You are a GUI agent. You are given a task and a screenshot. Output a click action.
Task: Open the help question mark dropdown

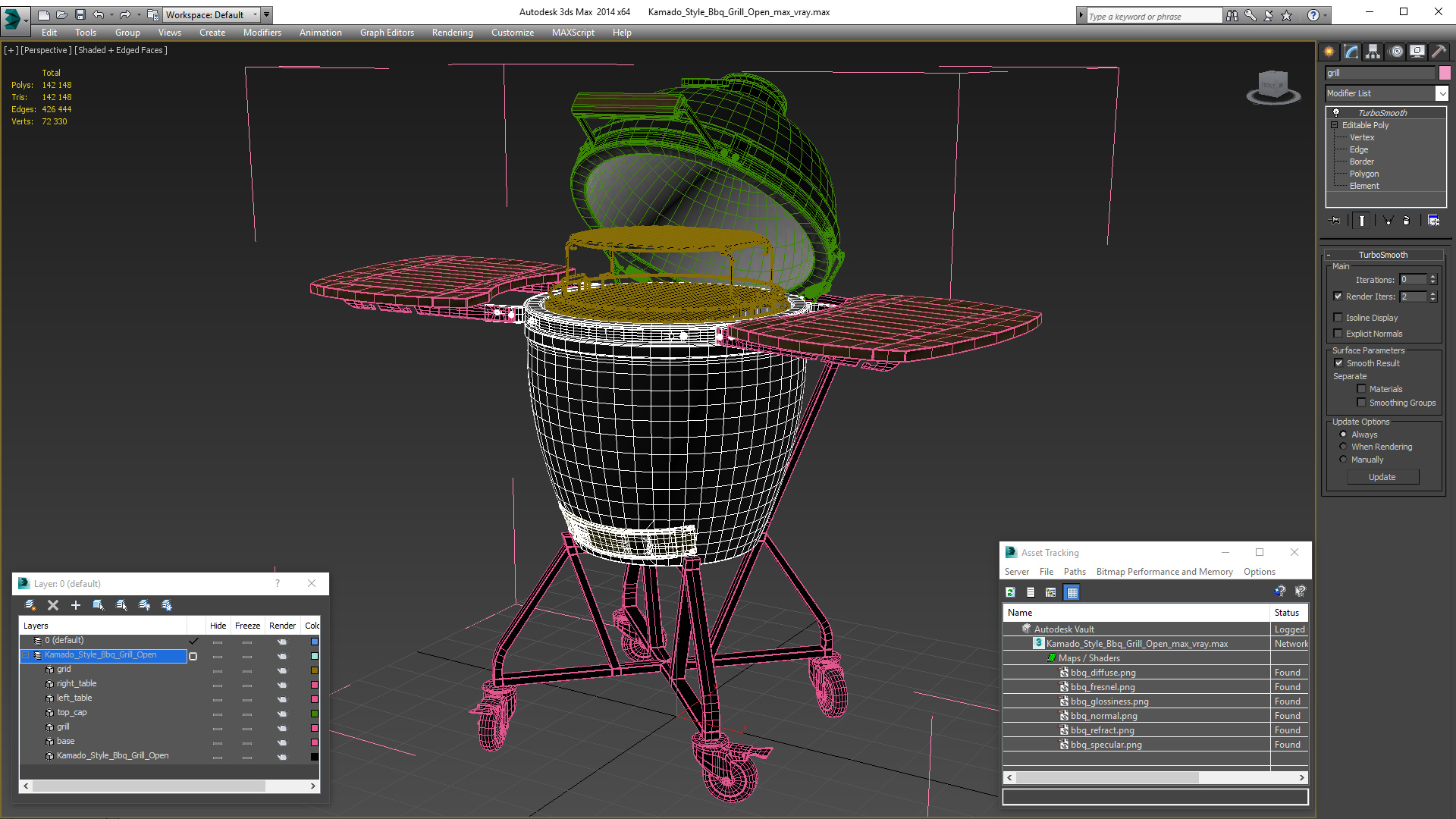(1317, 15)
